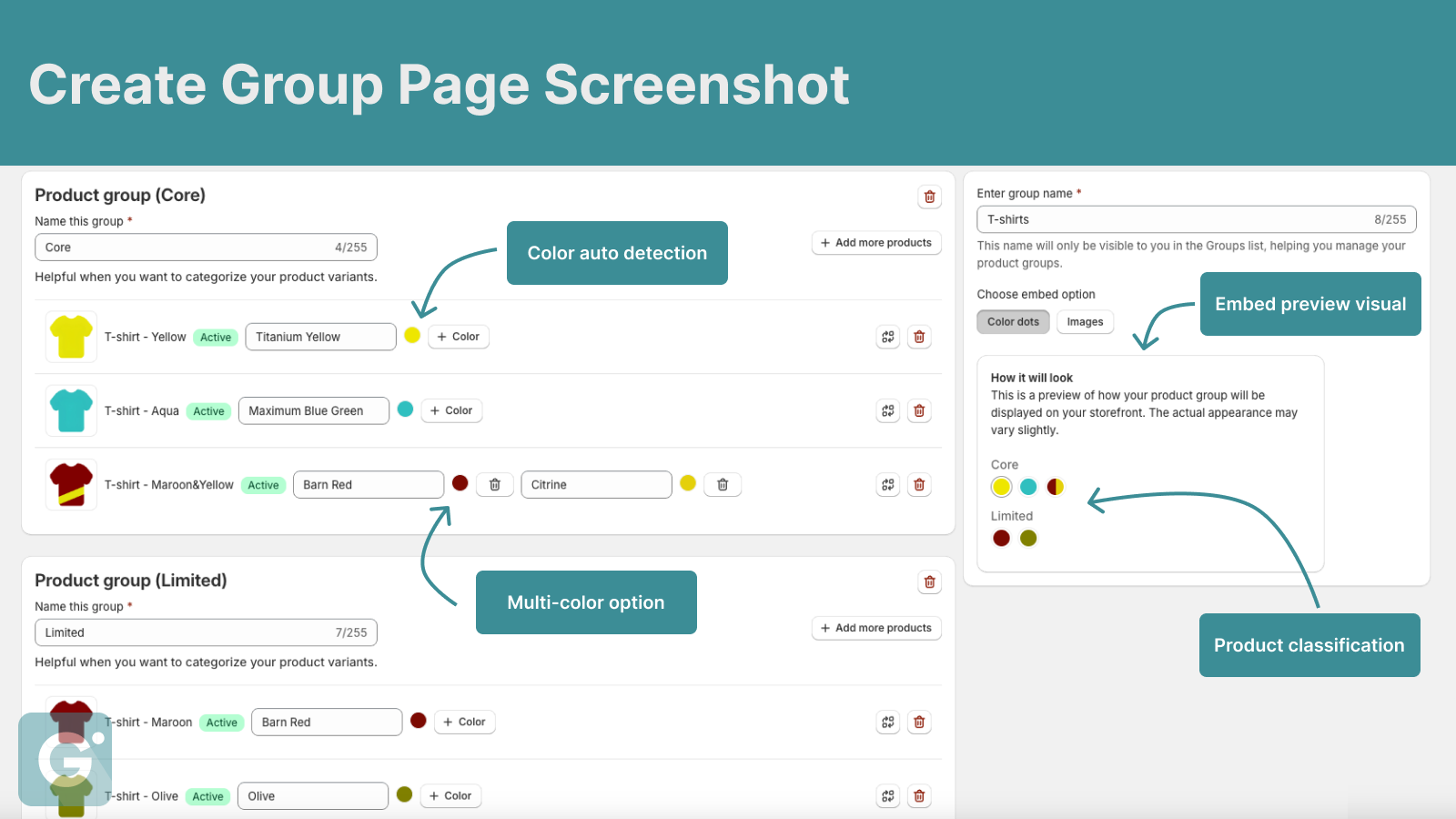Image resolution: width=1456 pixels, height=819 pixels.
Task: Add a color to T-shirt - Aqua
Action: (x=451, y=410)
